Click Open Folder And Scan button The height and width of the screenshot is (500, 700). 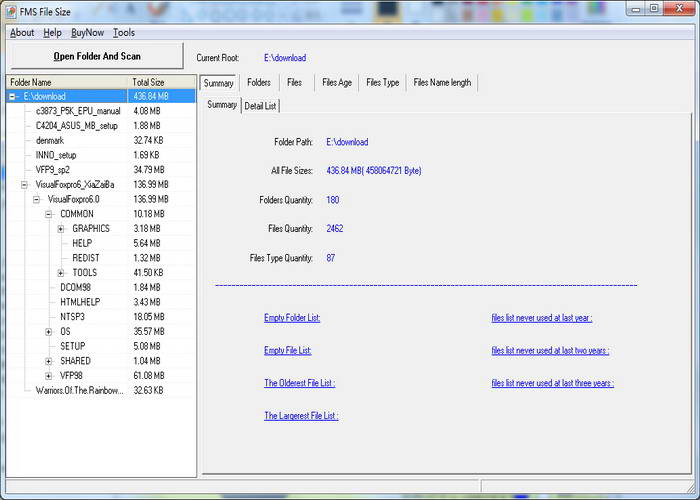[x=97, y=56]
